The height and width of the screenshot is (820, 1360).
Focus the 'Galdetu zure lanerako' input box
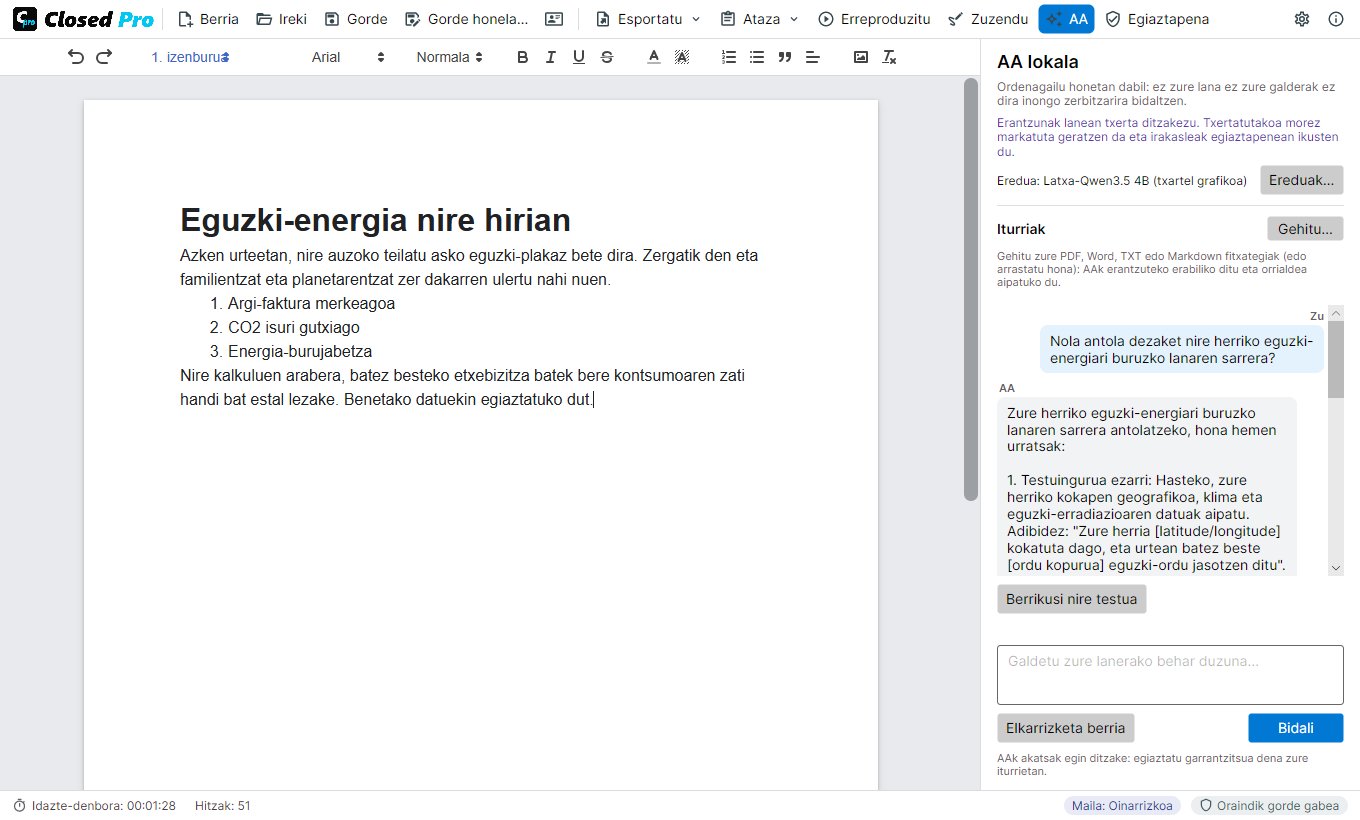point(1170,675)
